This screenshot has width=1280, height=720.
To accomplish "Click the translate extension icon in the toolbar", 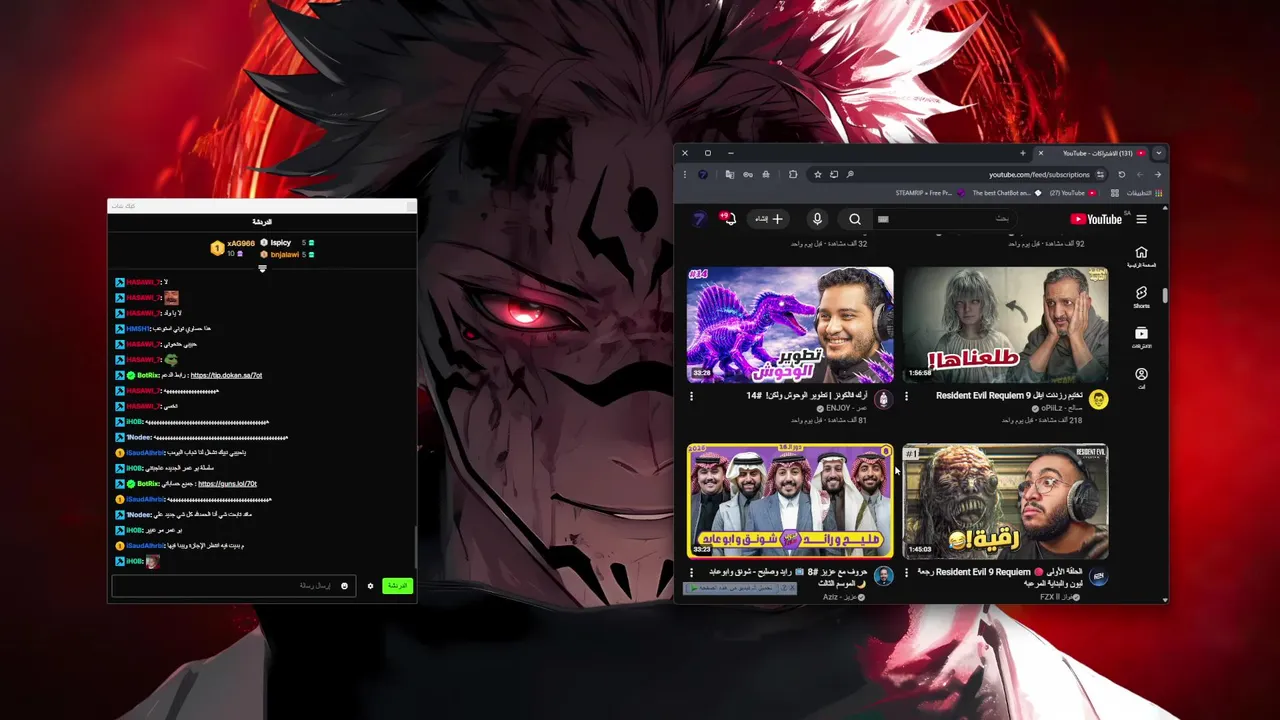I will 730,174.
